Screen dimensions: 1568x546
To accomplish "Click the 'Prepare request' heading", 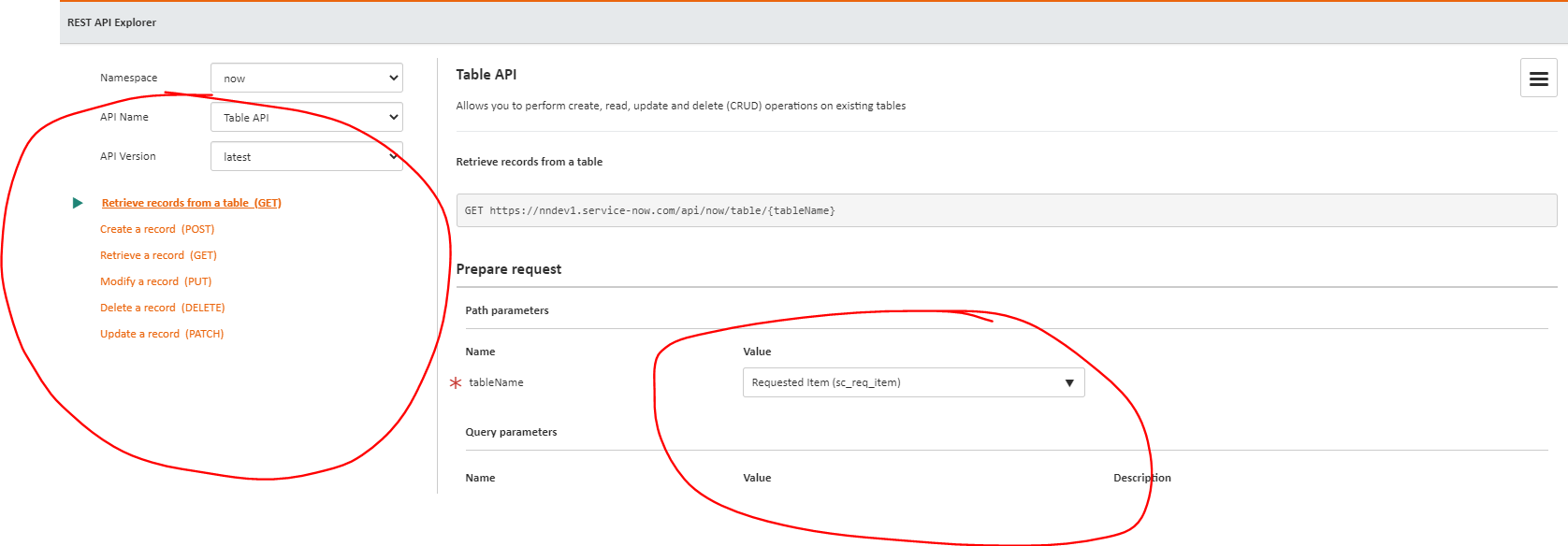I will click(509, 269).
